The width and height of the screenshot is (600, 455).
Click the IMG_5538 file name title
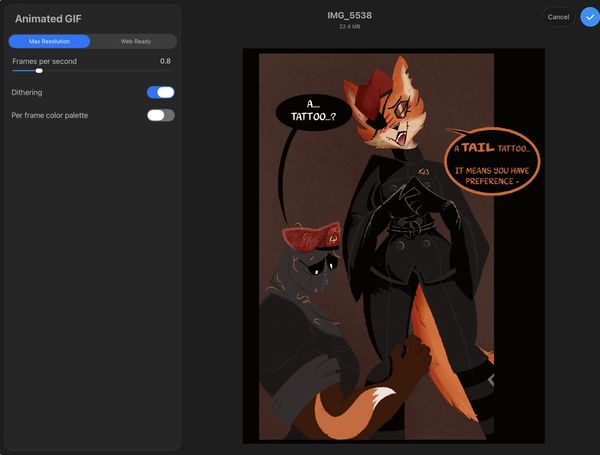click(349, 15)
